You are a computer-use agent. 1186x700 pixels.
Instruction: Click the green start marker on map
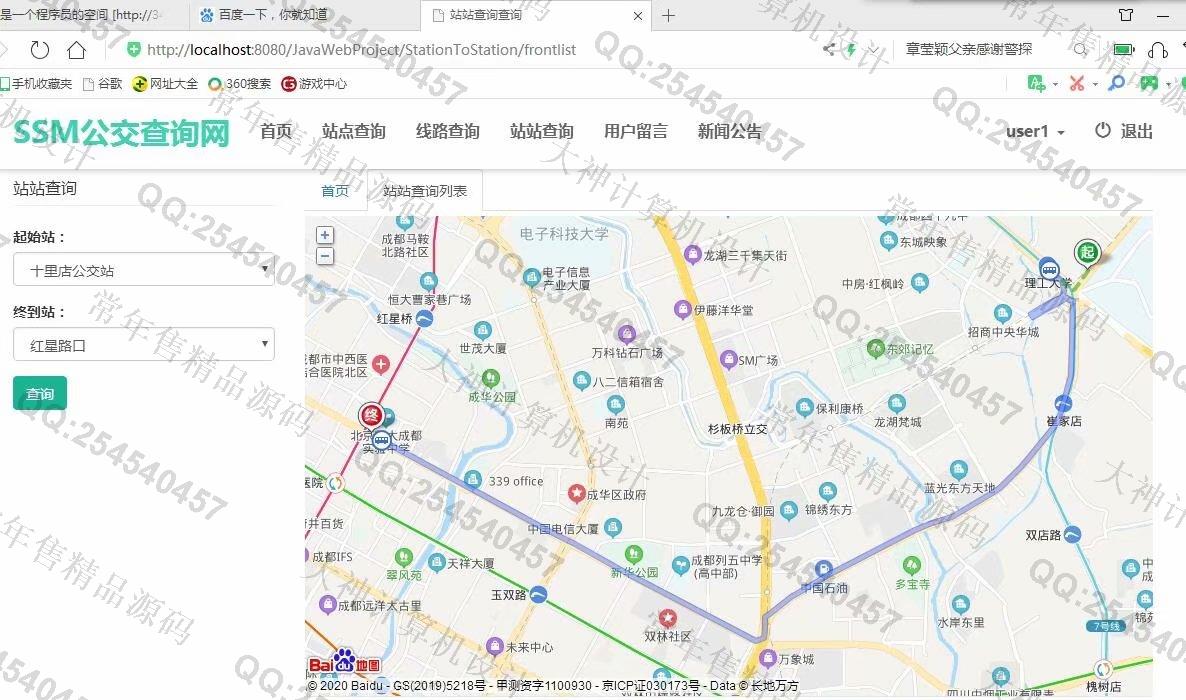coord(1087,252)
